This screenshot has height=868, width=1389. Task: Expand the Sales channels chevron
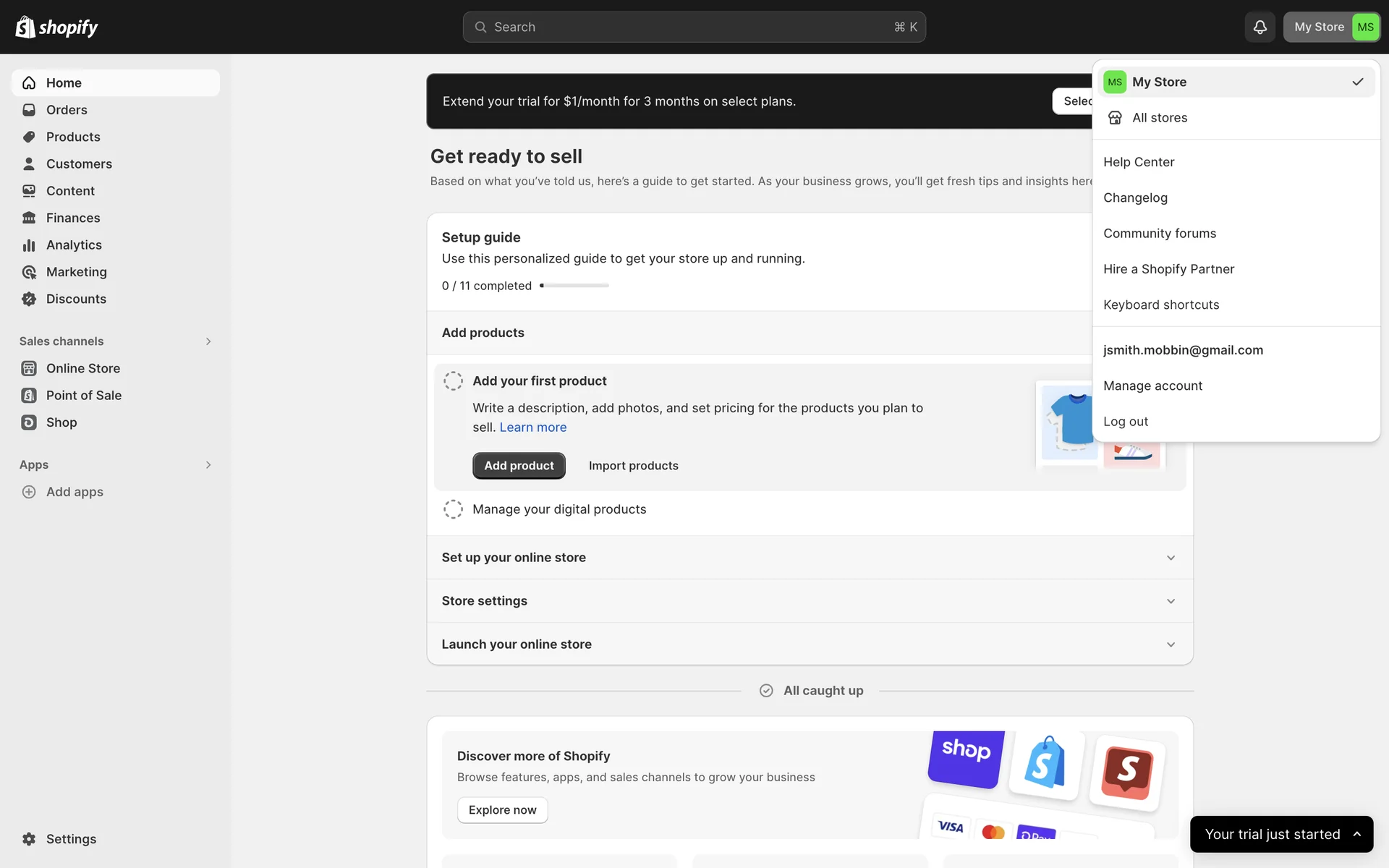pos(208,341)
